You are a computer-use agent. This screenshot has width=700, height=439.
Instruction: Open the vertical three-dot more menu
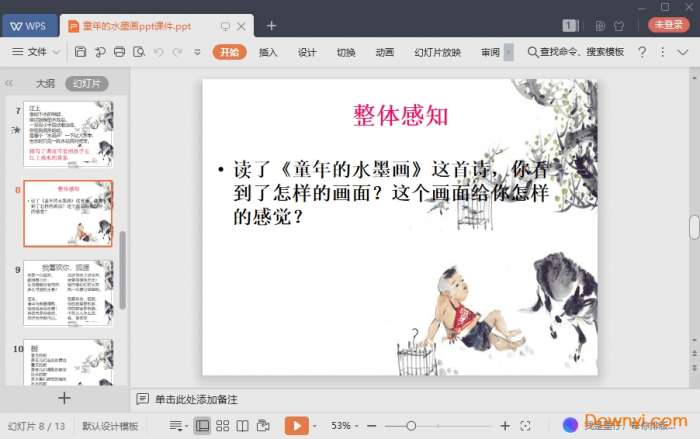(662, 52)
